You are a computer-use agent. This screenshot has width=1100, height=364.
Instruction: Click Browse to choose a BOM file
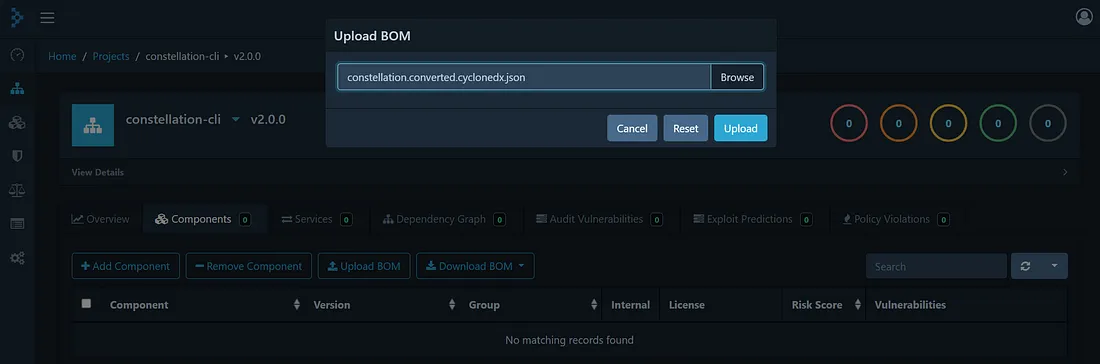click(x=737, y=77)
